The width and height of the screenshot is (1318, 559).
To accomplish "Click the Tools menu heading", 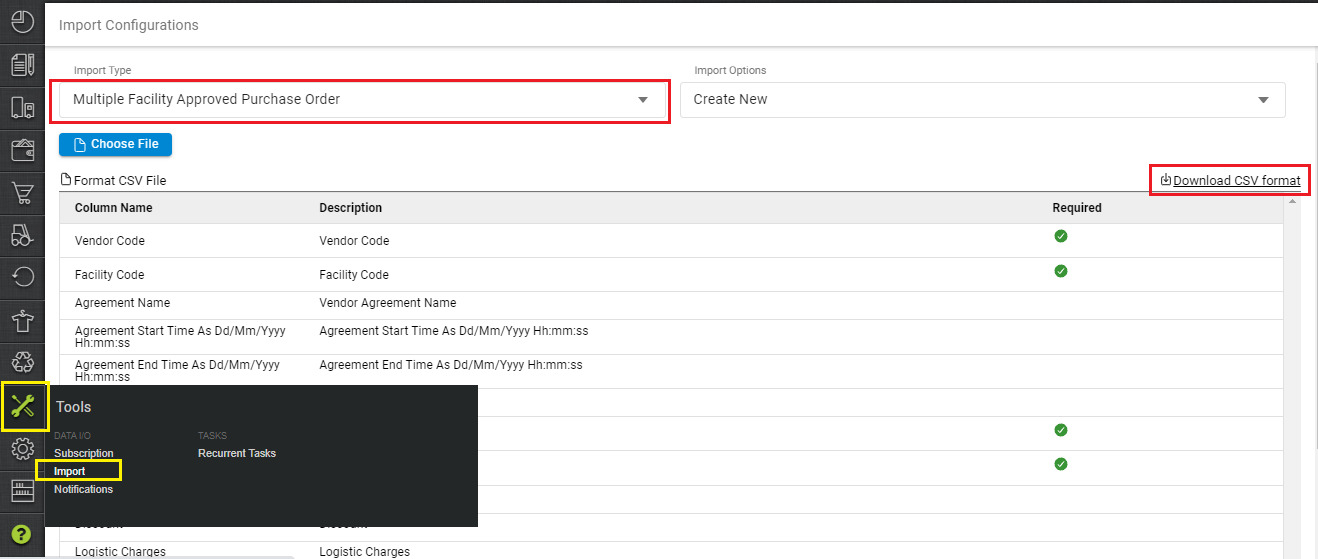I will tap(74, 407).
